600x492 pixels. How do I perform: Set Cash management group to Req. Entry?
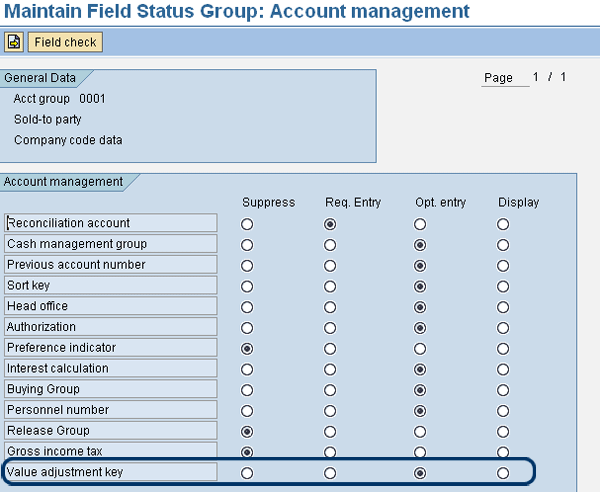330,245
